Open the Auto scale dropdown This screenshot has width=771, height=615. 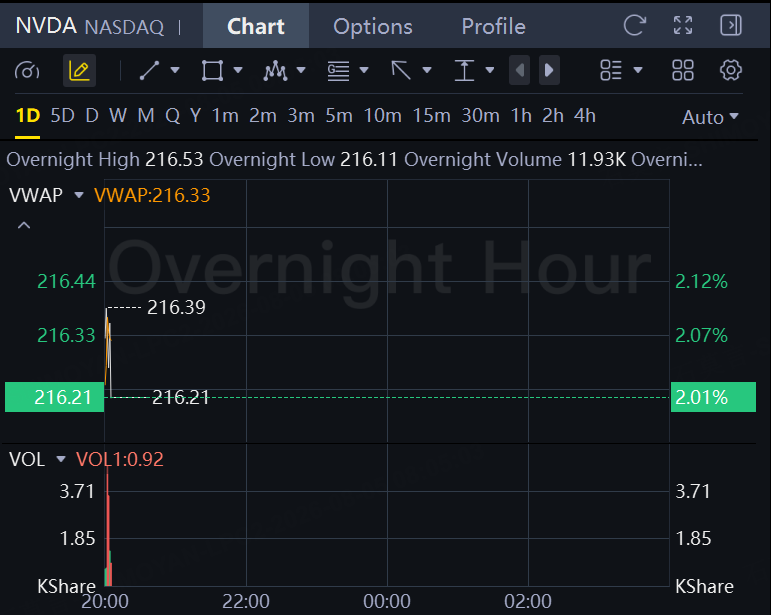pyautogui.click(x=710, y=117)
